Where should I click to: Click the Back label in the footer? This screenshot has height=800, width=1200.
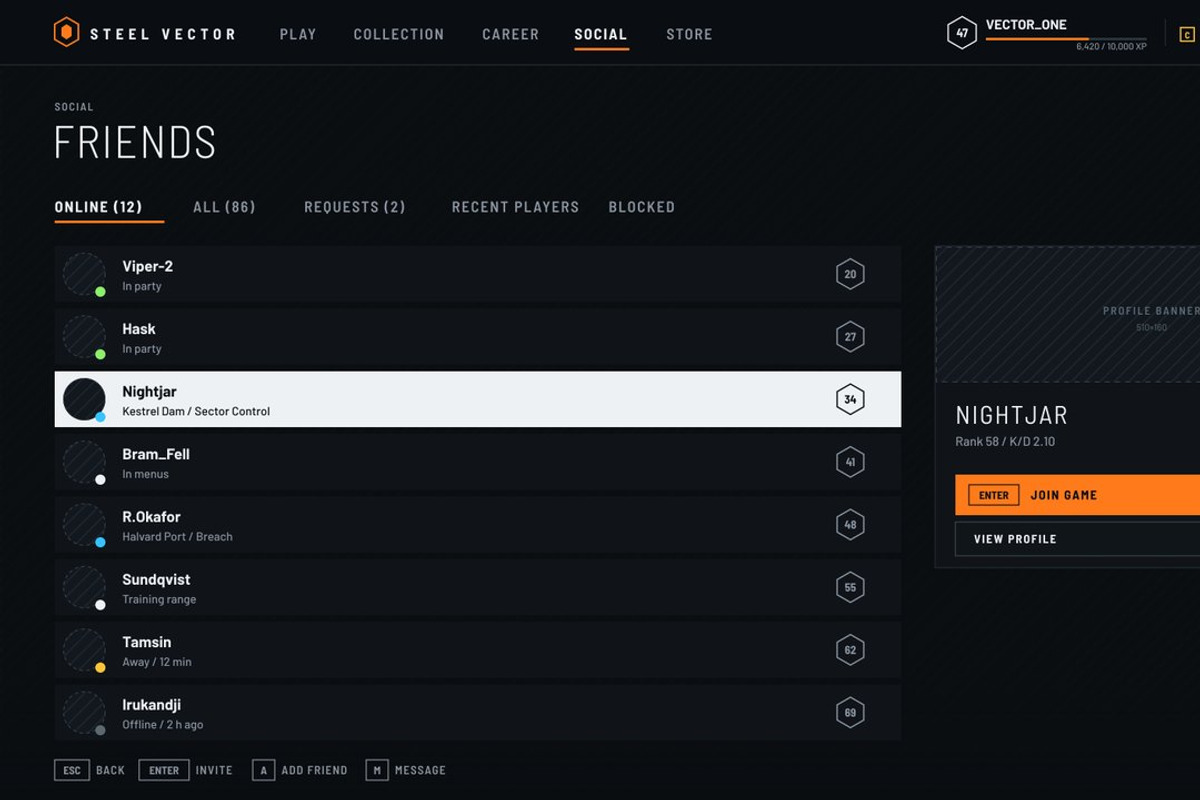(110, 770)
